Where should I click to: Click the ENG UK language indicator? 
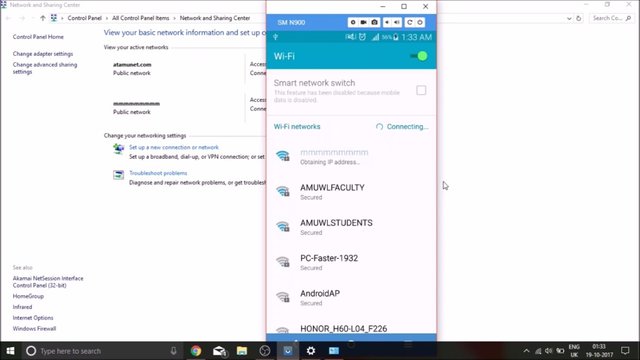(574, 351)
